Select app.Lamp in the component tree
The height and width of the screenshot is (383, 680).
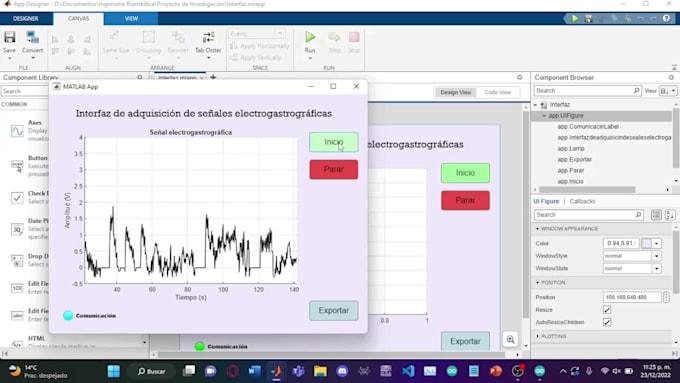pyautogui.click(x=571, y=148)
